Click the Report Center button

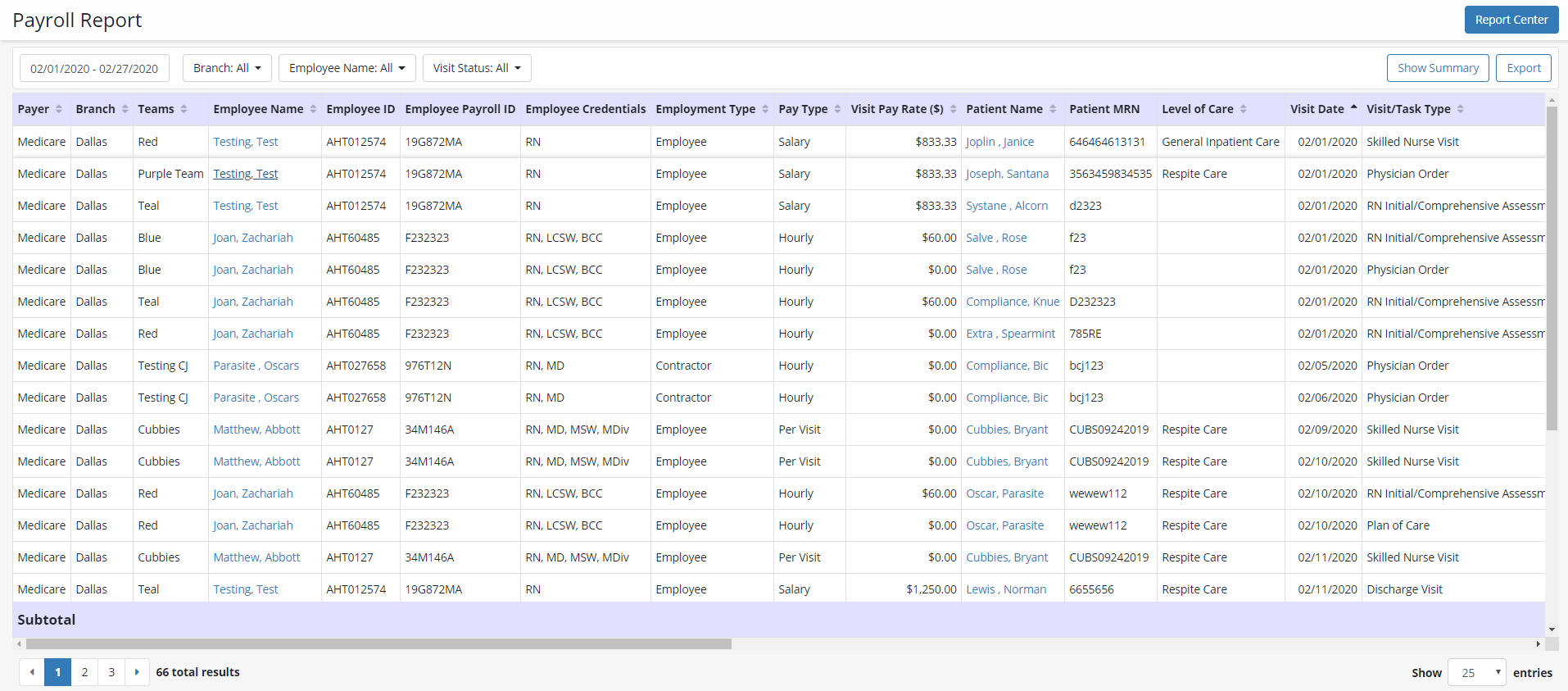coord(1511,20)
